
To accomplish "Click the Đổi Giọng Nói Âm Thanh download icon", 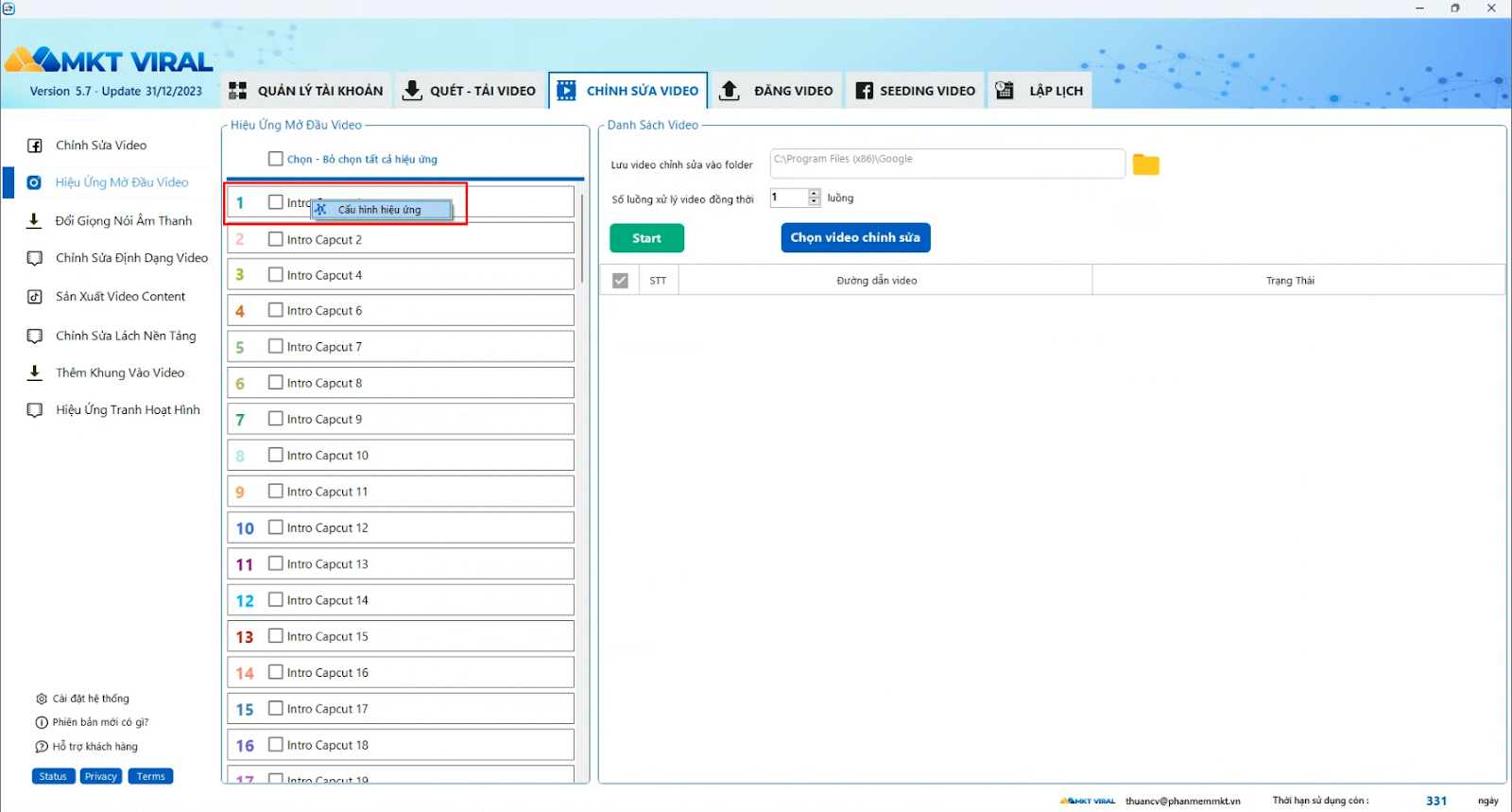I will 34,220.
